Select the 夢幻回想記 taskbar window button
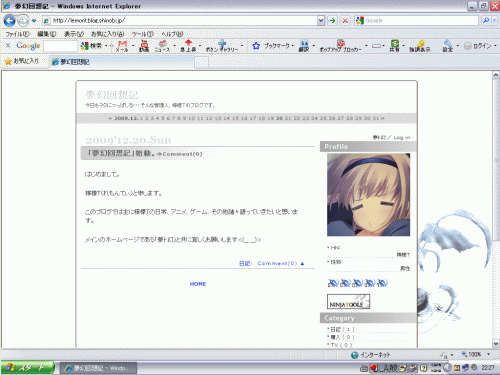 tap(98, 368)
